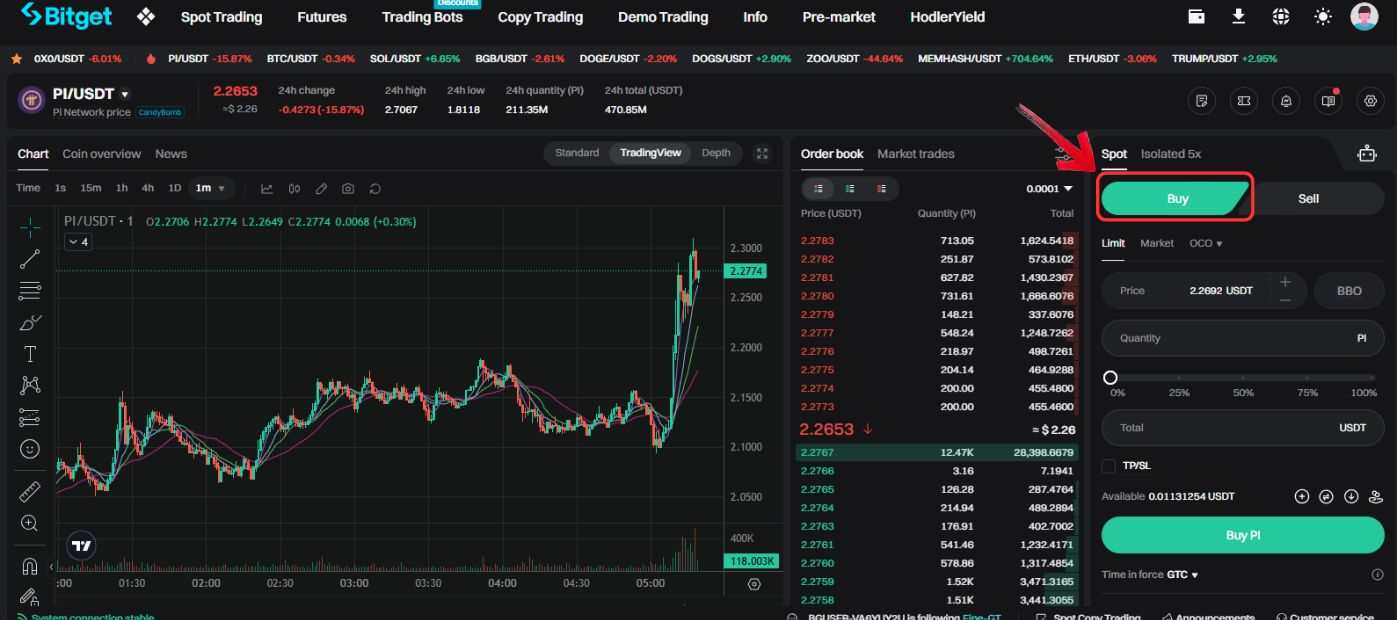This screenshot has width=1397, height=620.
Task: Show bids-only order book view
Action: [849, 188]
